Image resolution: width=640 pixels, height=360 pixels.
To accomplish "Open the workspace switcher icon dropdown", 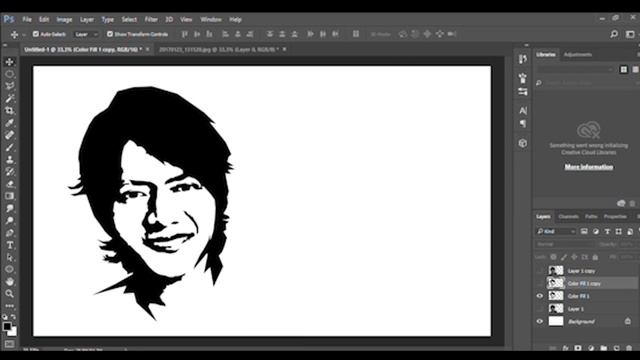I will (x=630, y=34).
